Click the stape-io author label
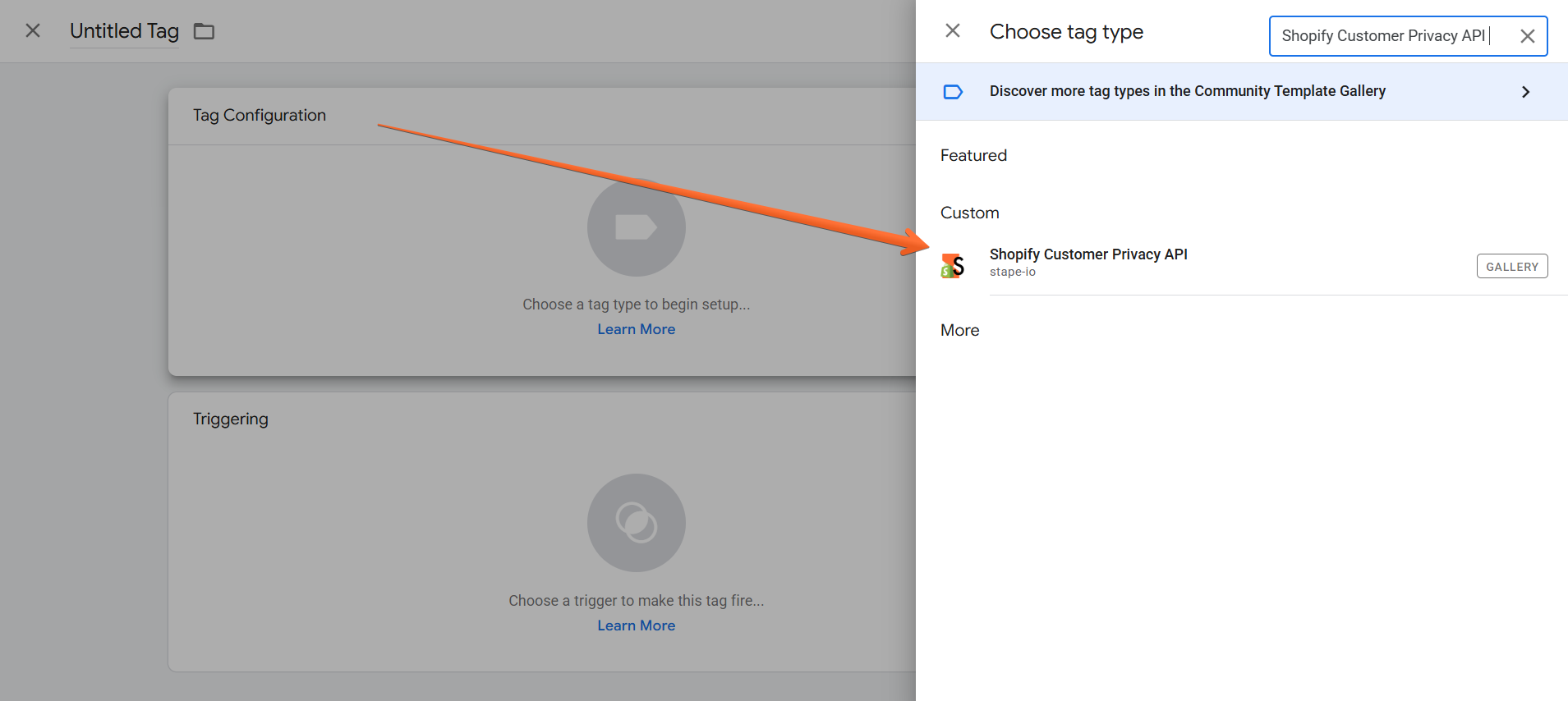Screen dimensions: 1568x701 click(1013, 272)
